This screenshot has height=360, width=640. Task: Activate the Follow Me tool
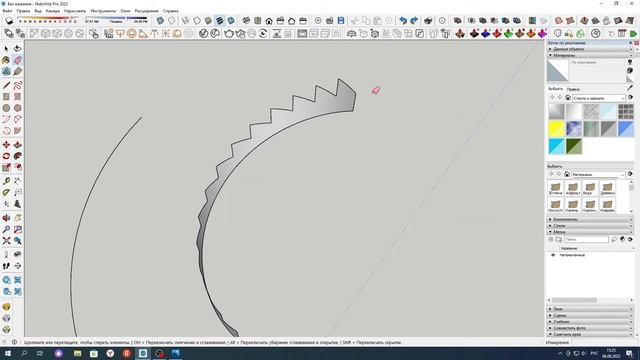click(x=18, y=156)
